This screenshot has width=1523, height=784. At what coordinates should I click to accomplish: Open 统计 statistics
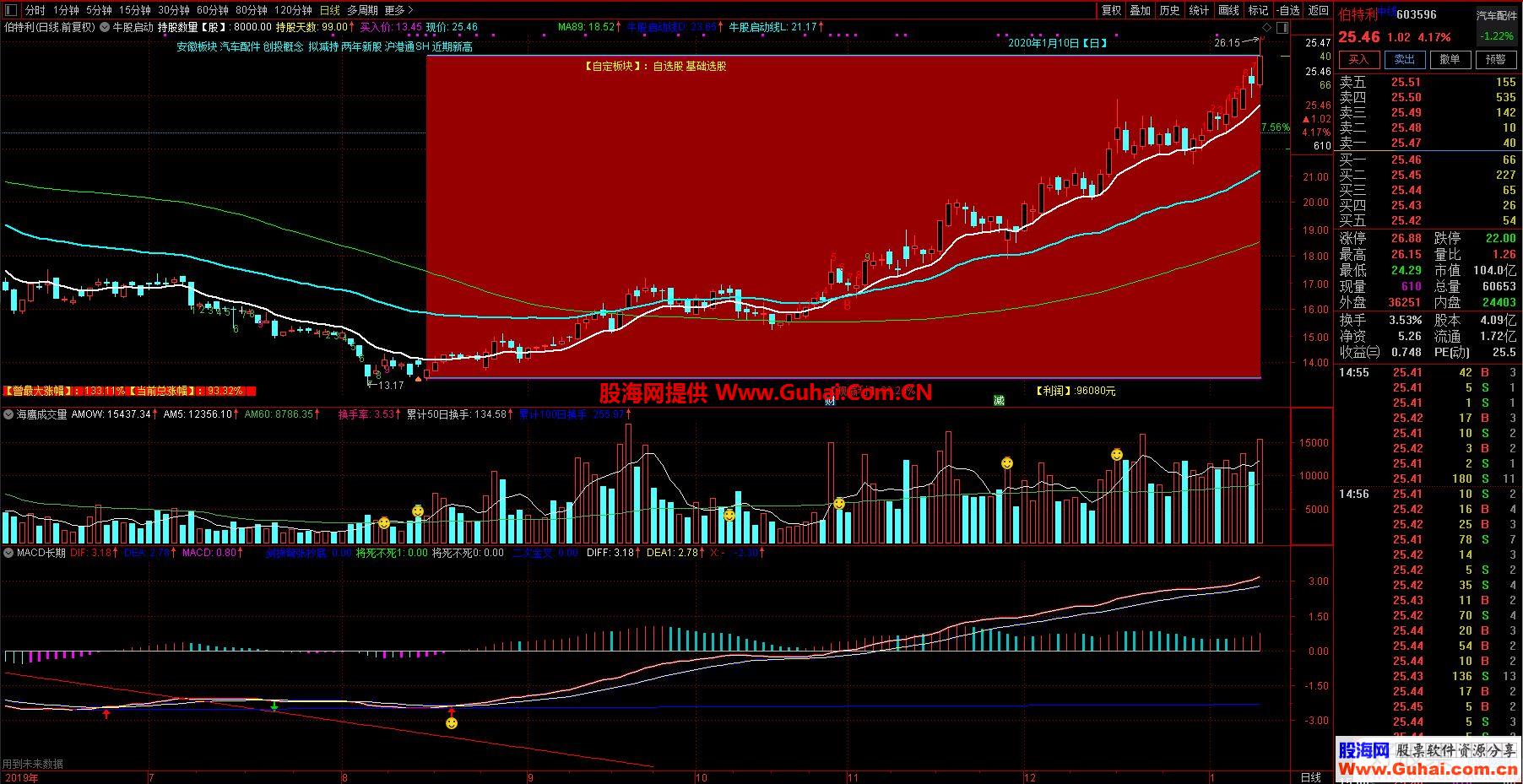(1199, 10)
